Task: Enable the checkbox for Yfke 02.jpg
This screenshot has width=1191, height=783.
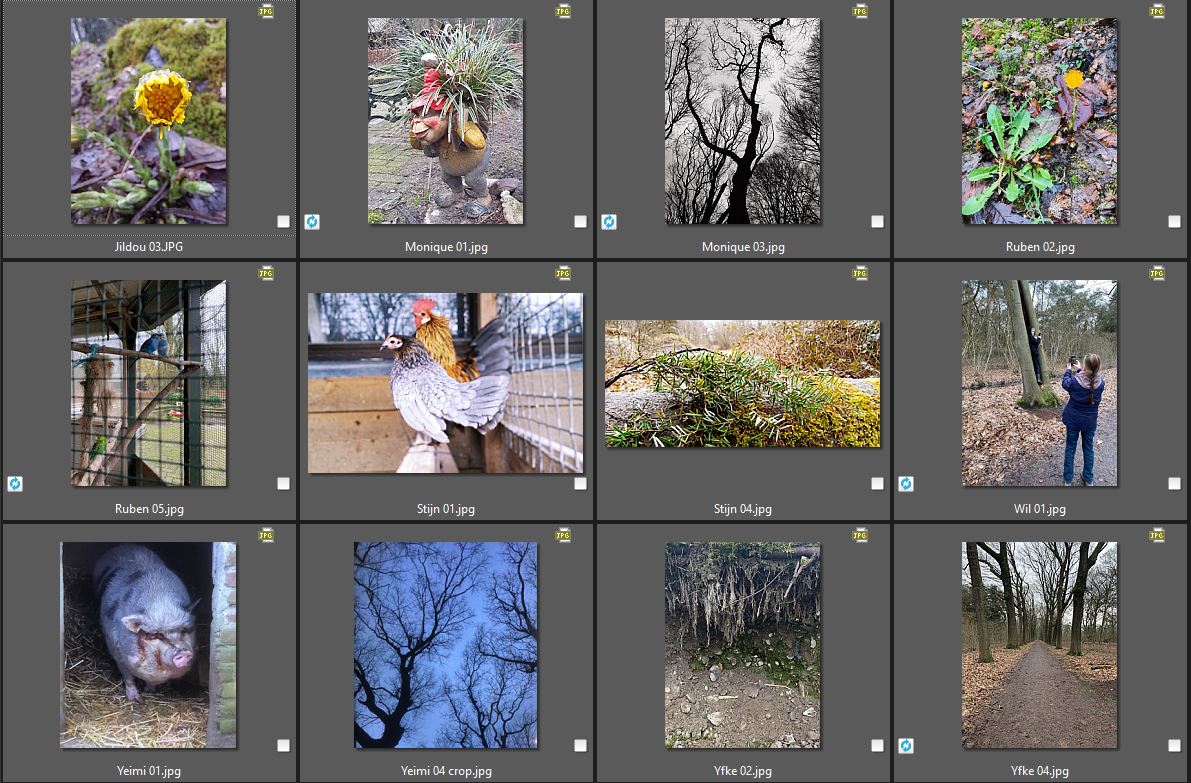Action: coord(877,746)
